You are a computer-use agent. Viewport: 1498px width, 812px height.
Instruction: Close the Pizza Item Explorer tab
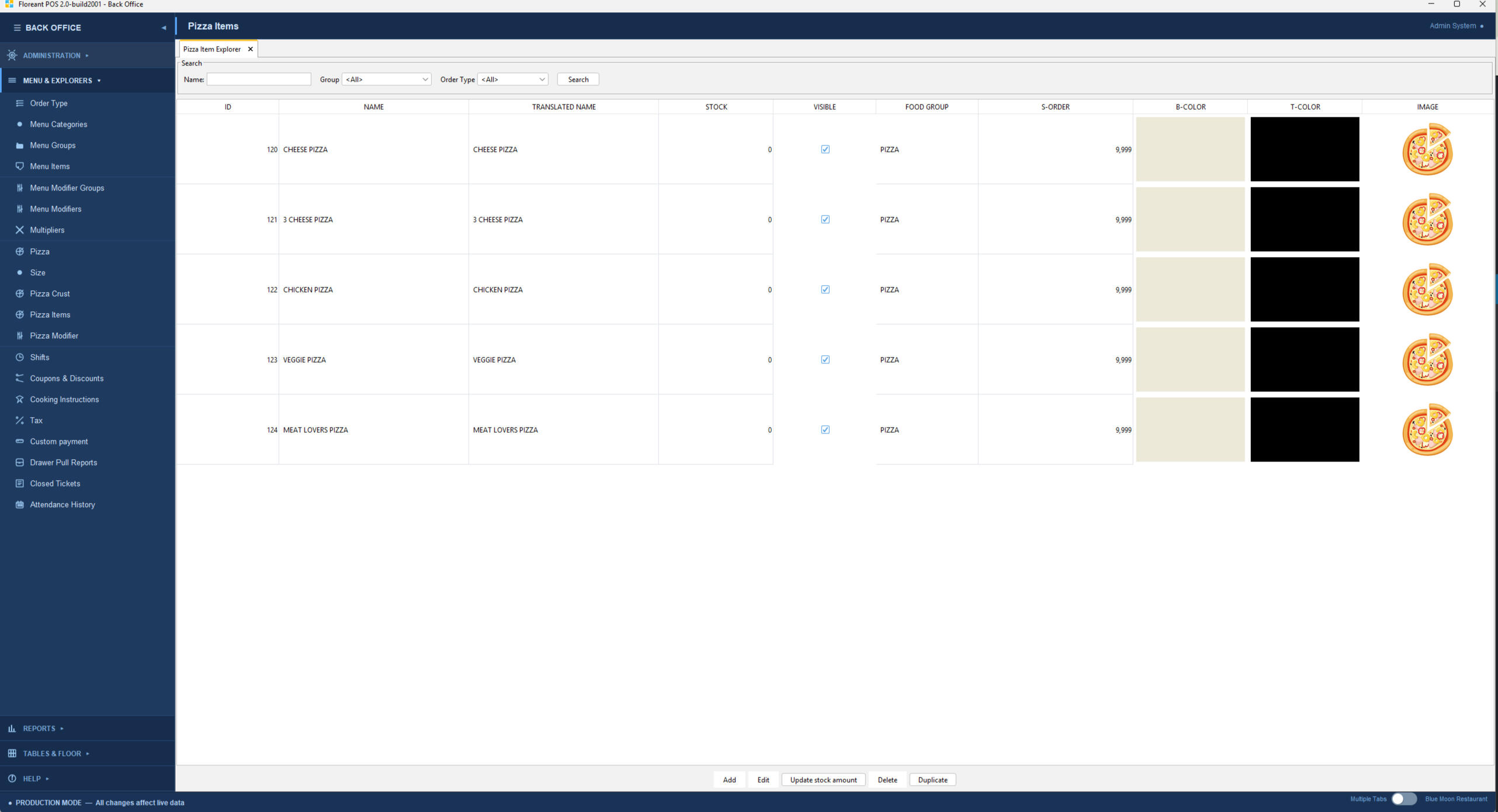(250, 49)
